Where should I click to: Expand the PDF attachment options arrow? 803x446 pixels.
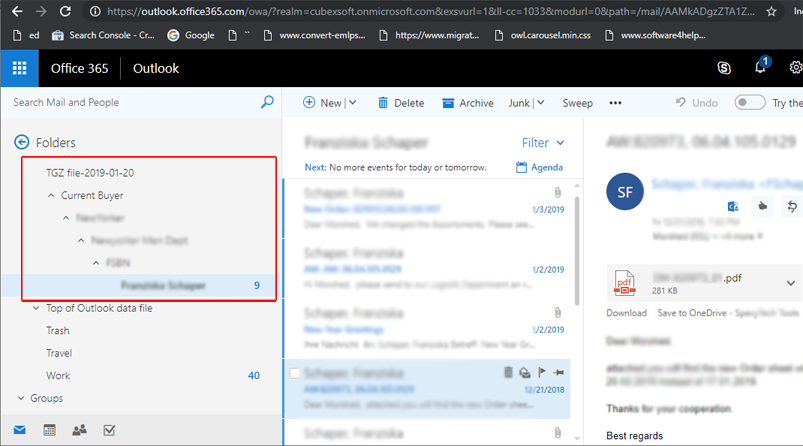pos(790,283)
